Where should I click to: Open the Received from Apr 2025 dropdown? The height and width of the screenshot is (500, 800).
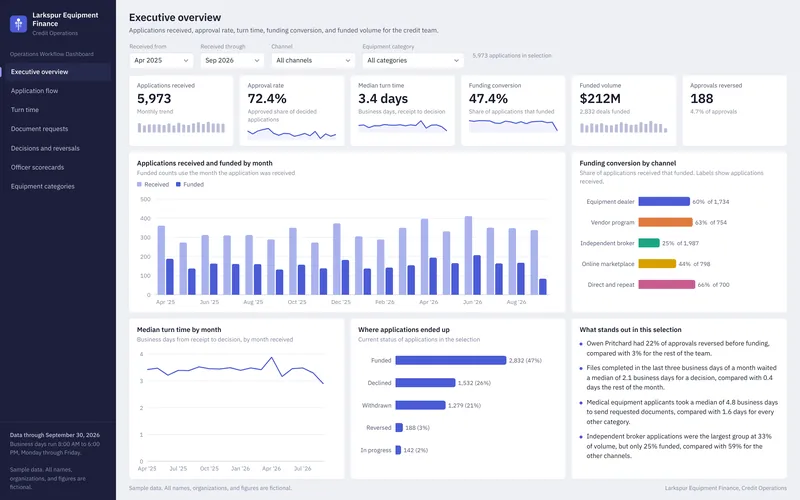pos(161,60)
